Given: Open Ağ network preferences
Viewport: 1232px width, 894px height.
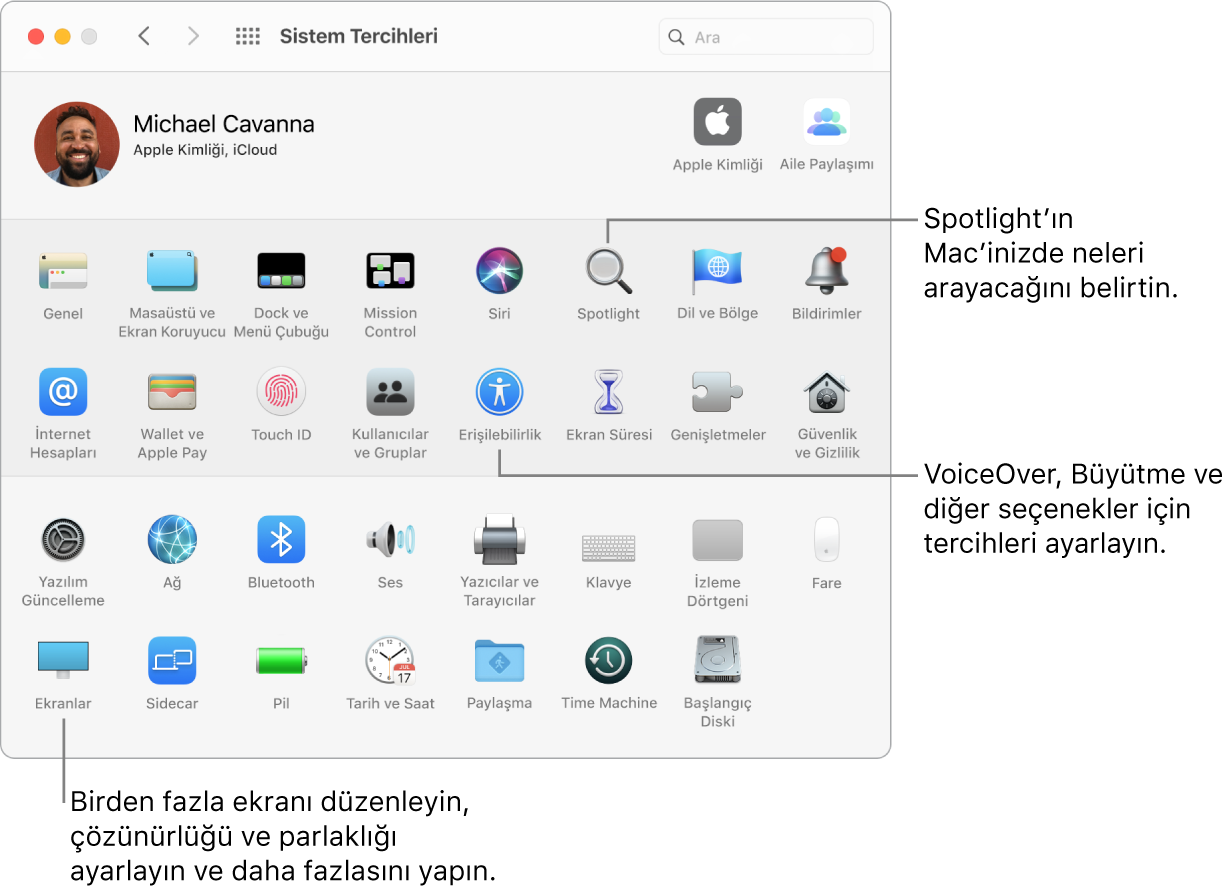Looking at the screenshot, I should [x=172, y=540].
